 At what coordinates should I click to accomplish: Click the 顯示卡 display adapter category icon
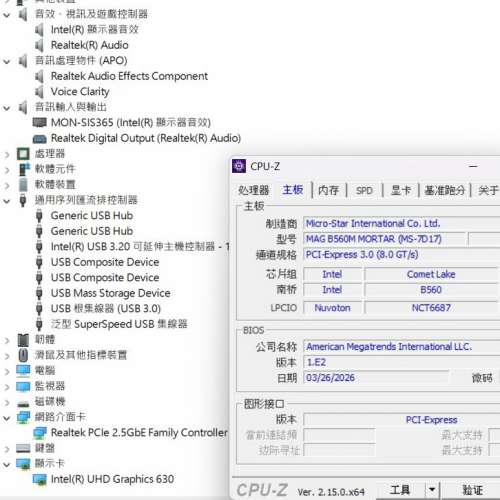click(23, 464)
